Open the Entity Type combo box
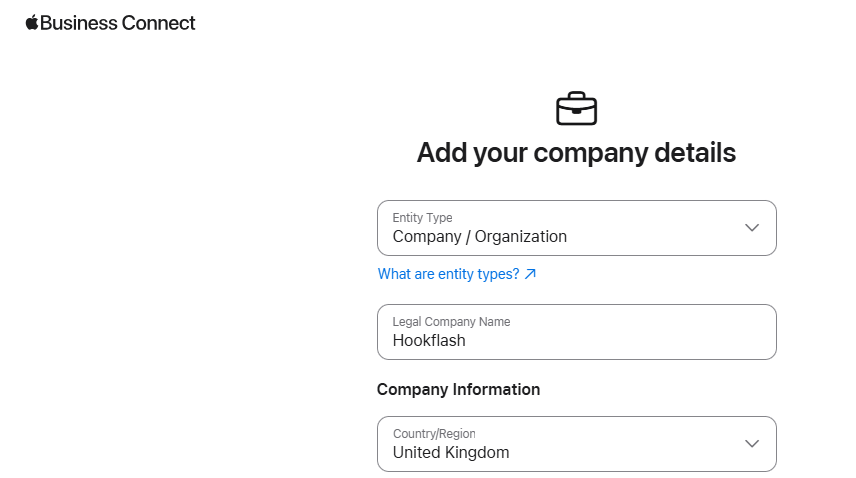The height and width of the screenshot is (478, 856). (x=576, y=228)
